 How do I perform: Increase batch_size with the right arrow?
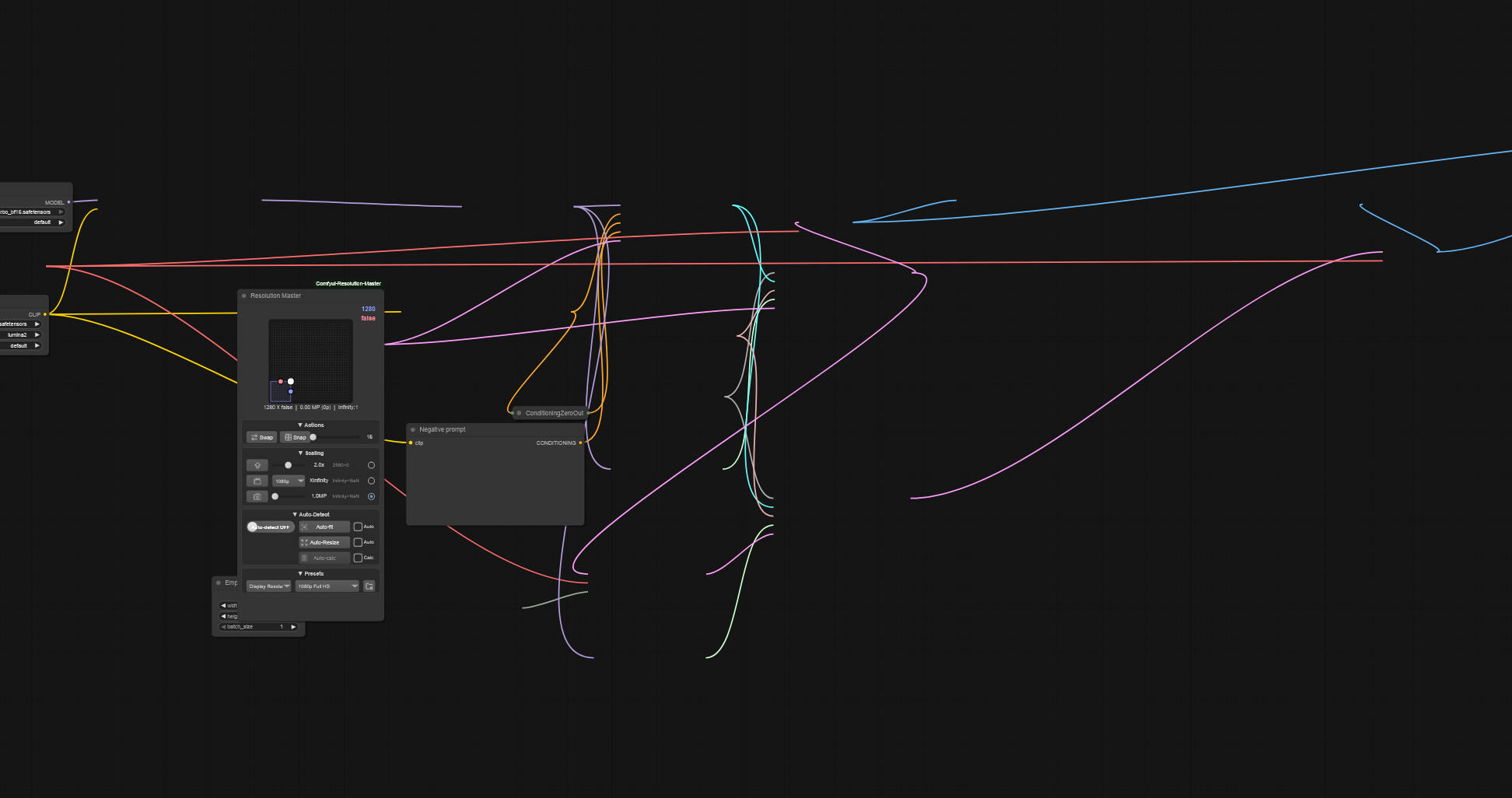293,627
